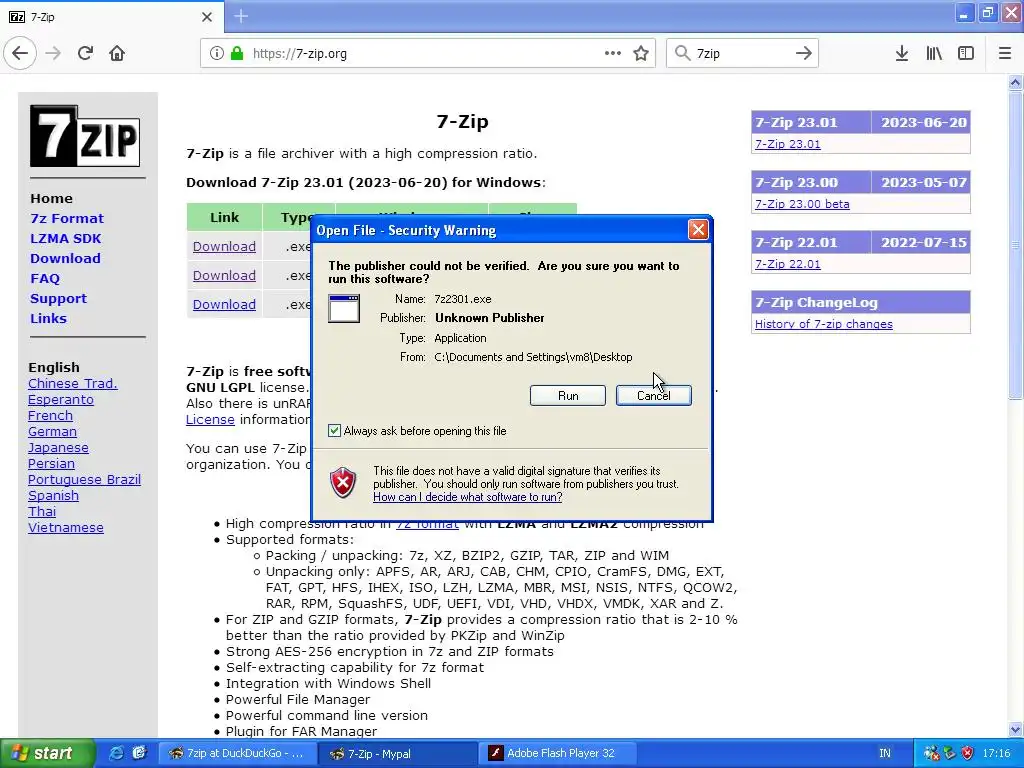Image resolution: width=1024 pixels, height=768 pixels.
Task: Switch language to Japanese
Action: point(58,447)
